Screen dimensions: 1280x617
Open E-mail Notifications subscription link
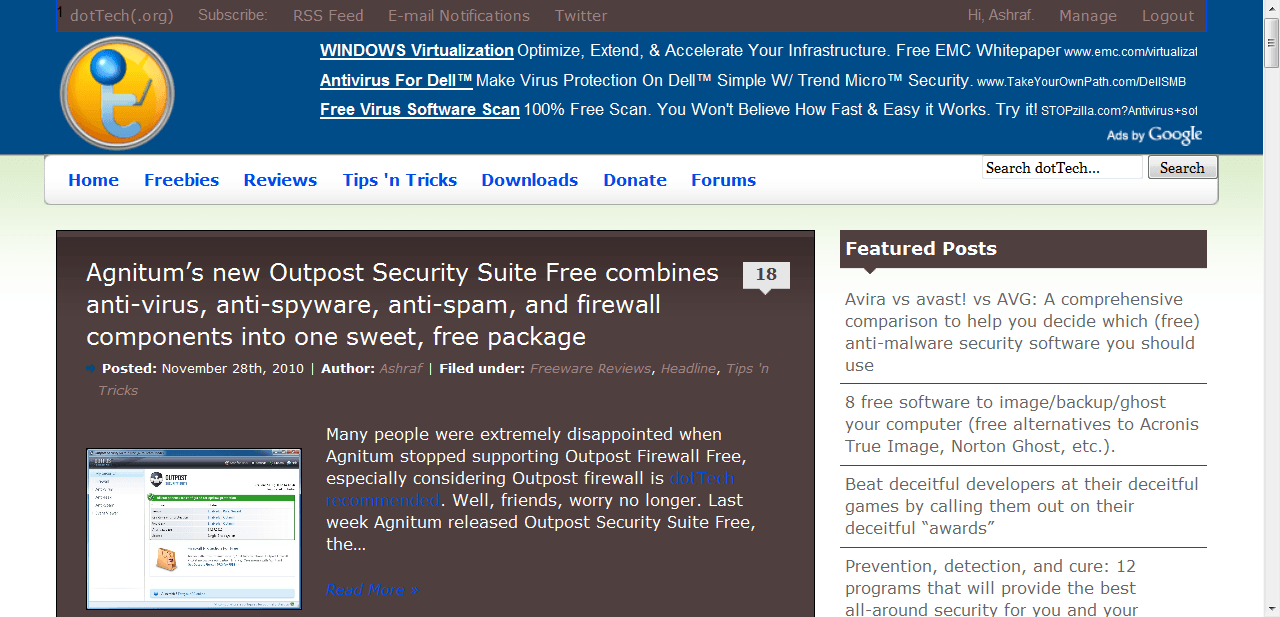(459, 15)
